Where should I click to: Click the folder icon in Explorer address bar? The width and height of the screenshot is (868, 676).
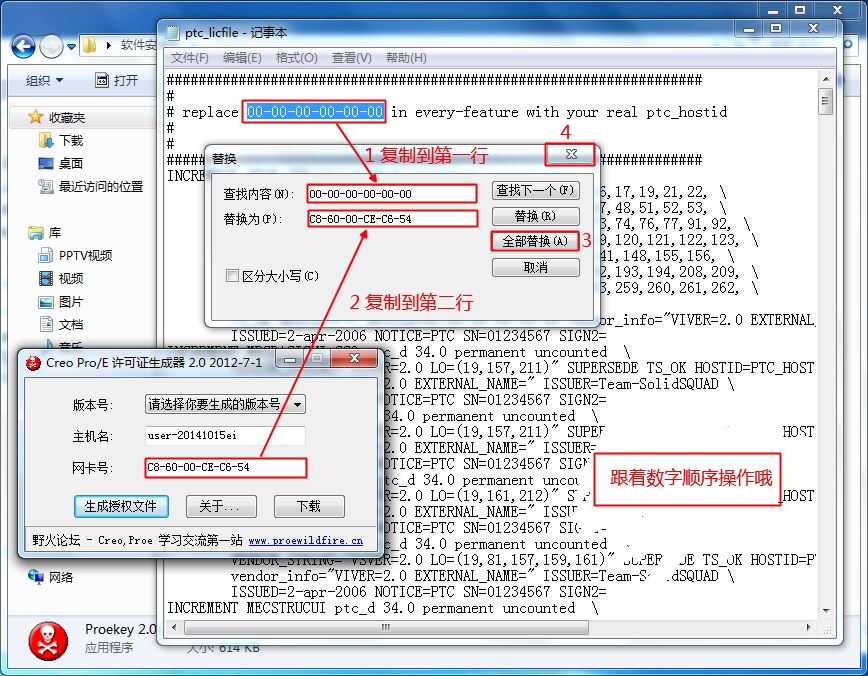click(89, 45)
